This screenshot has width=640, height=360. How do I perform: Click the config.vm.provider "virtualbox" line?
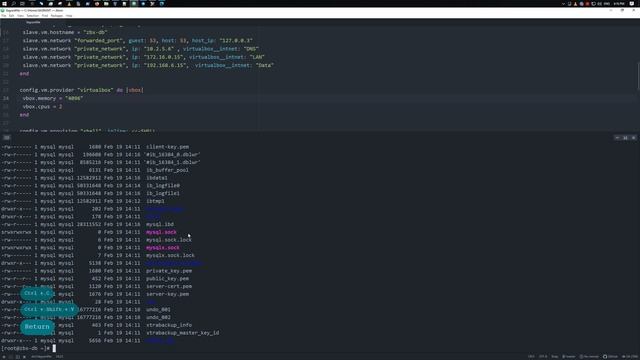(x=82, y=90)
